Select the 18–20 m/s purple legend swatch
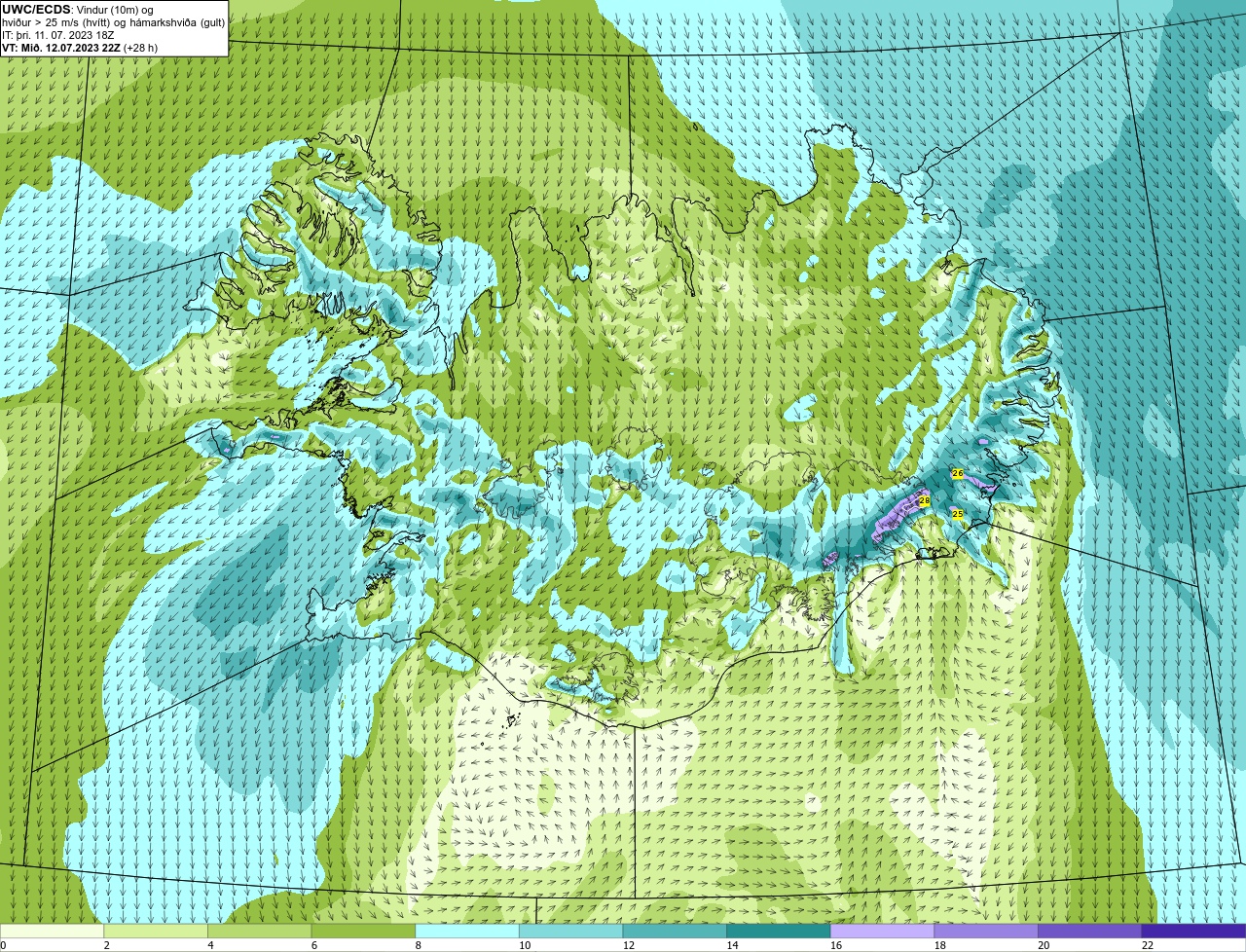This screenshot has width=1246, height=952. point(986,931)
